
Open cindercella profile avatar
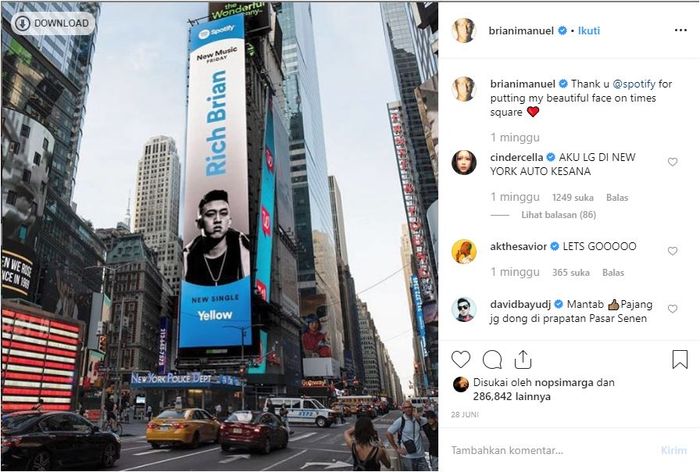pyautogui.click(x=463, y=162)
